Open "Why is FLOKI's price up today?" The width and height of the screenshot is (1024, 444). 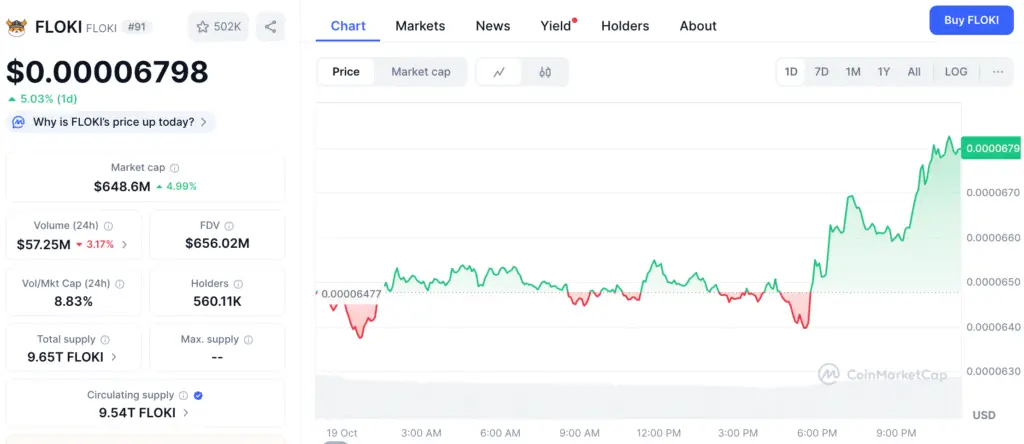(x=110, y=122)
